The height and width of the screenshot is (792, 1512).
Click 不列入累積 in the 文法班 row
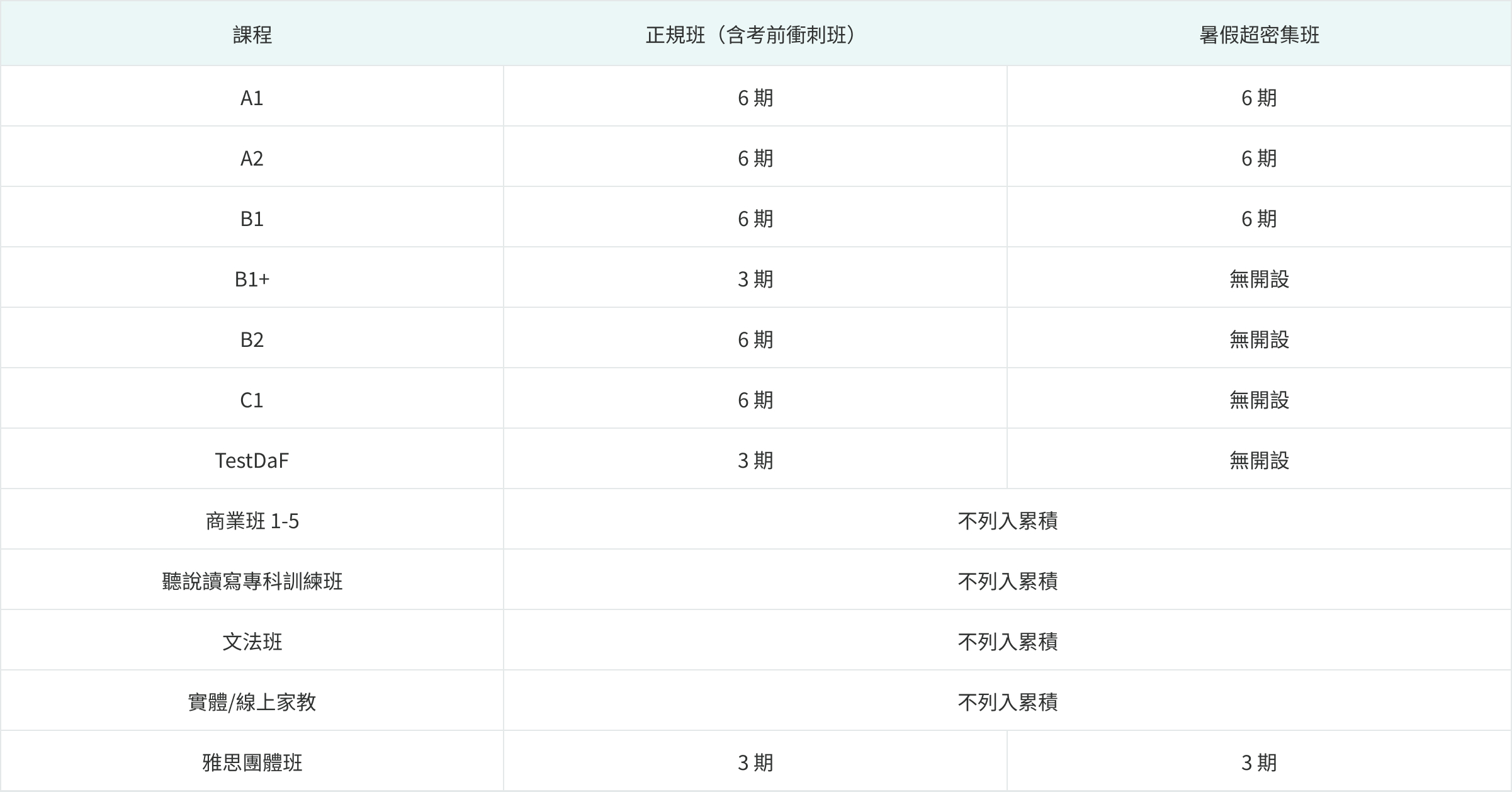[x=1007, y=642]
